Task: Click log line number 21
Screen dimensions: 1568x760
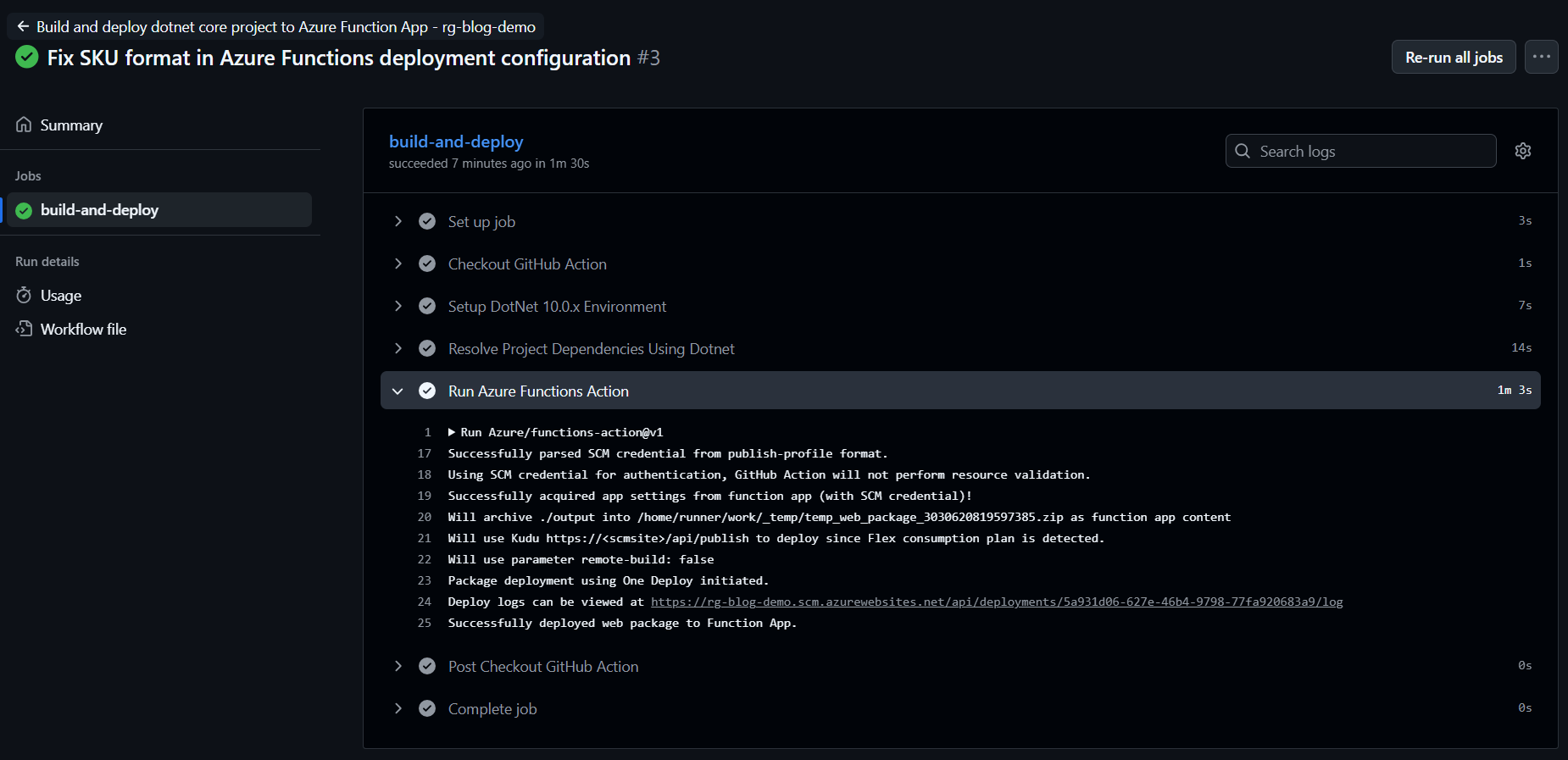Action: 424,538
